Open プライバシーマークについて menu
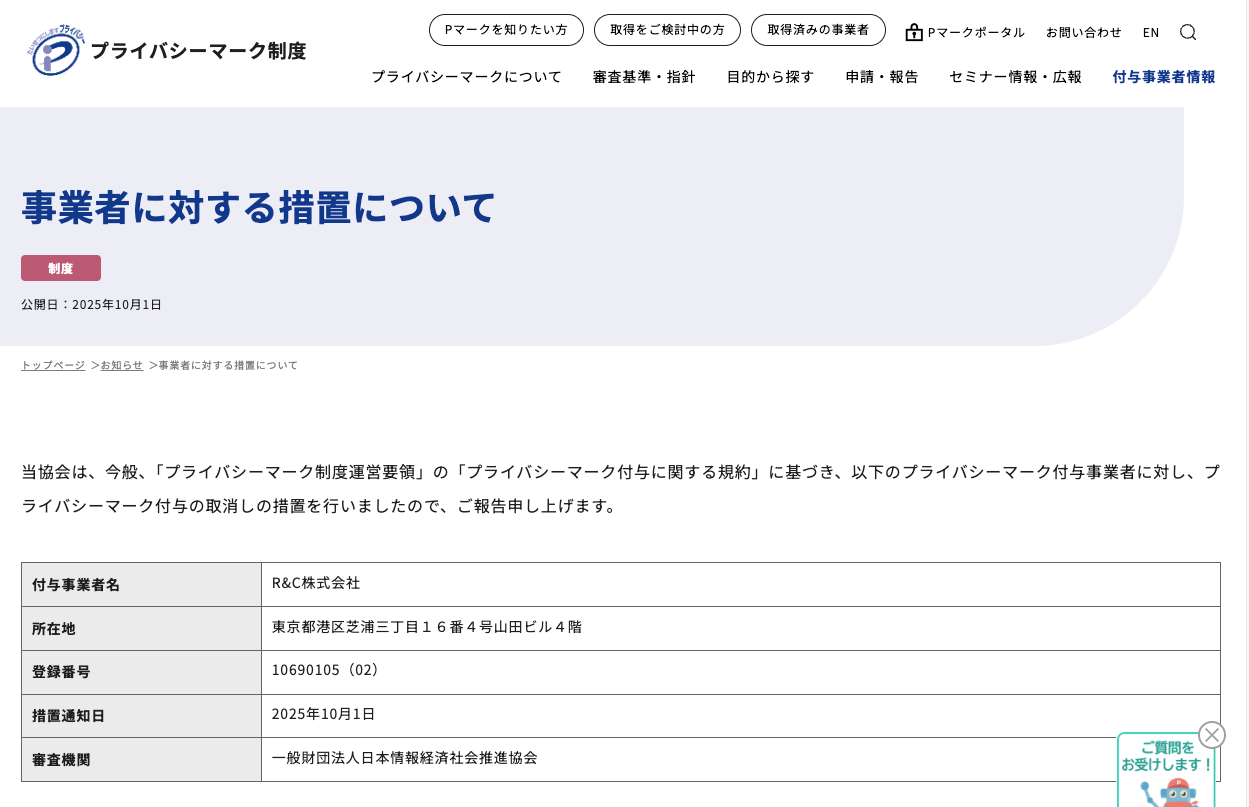 coord(466,77)
